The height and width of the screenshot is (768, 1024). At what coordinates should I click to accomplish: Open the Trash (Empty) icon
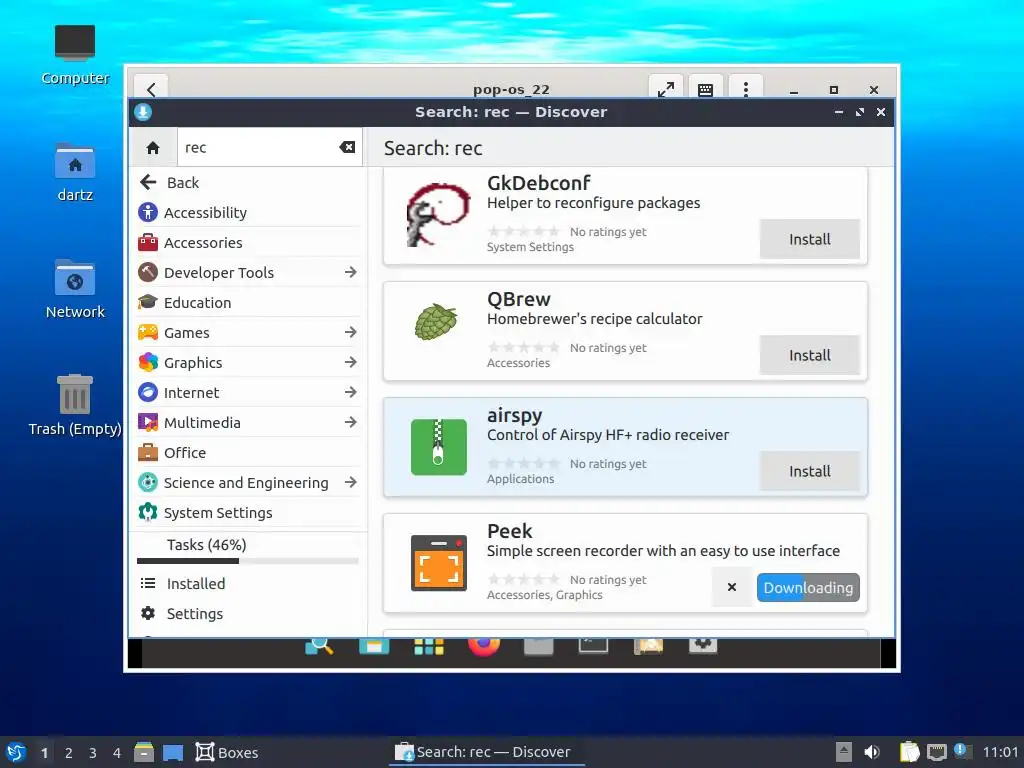(x=75, y=405)
